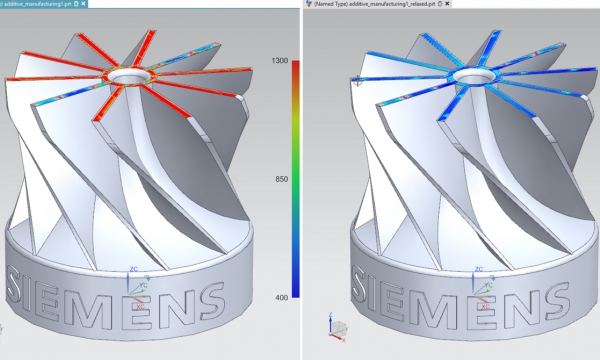Click the Named Type part icon on right tab

click(309, 3)
